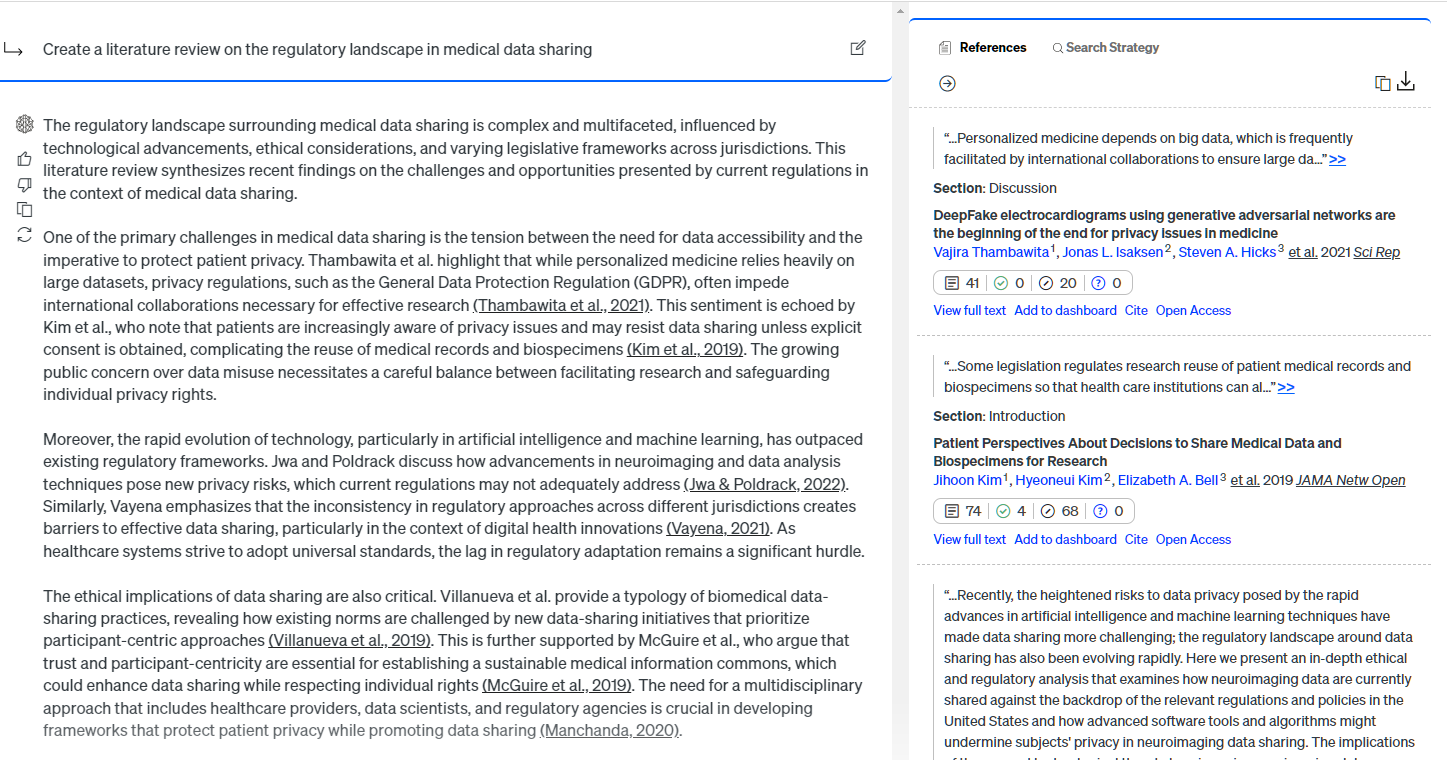Click Cite for the DeepFake electrocardiograms paper
This screenshot has width=1447, height=760.
[x=1136, y=310]
